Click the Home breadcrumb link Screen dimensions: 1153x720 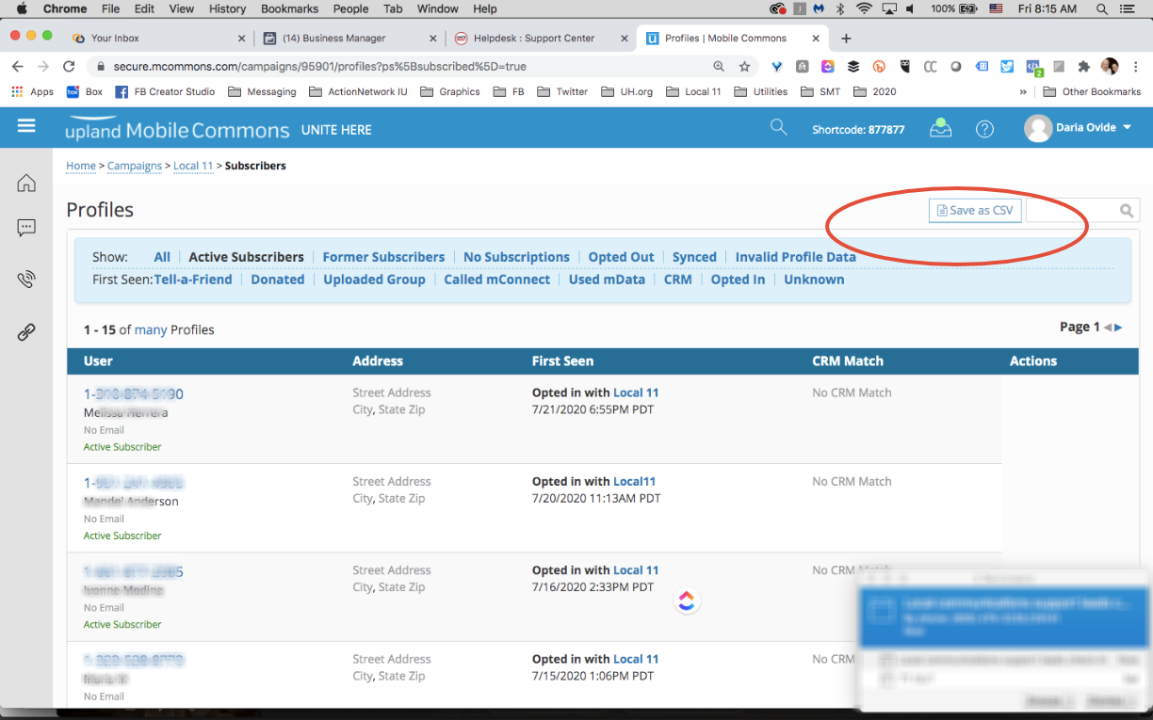pos(81,166)
